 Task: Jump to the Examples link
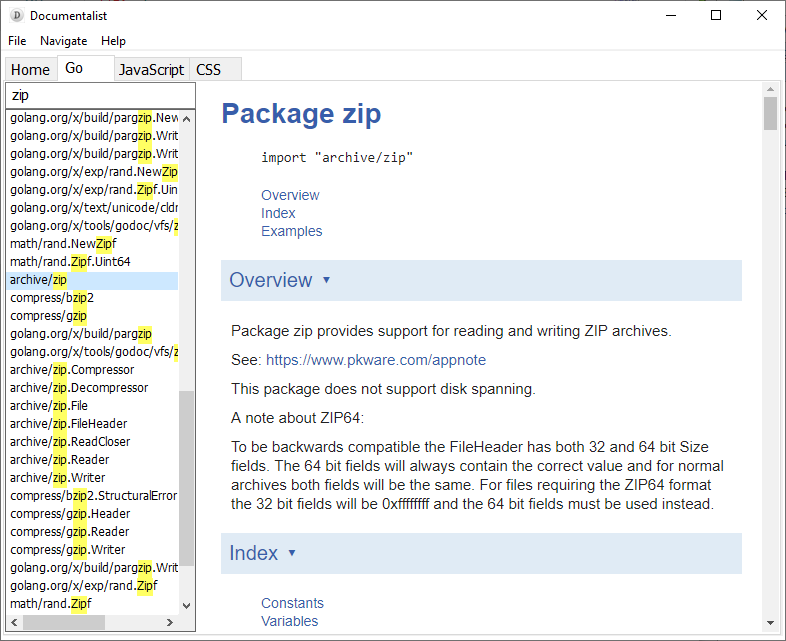coord(291,231)
